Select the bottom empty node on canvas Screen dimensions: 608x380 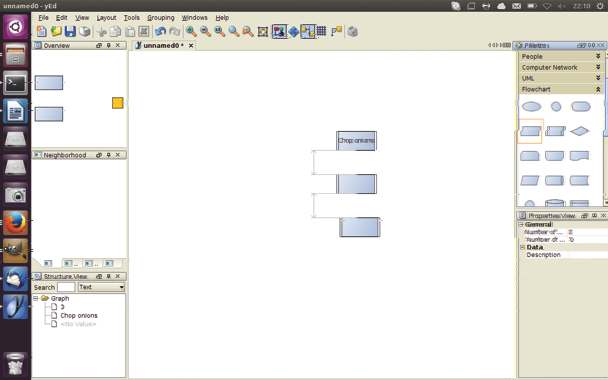click(360, 227)
